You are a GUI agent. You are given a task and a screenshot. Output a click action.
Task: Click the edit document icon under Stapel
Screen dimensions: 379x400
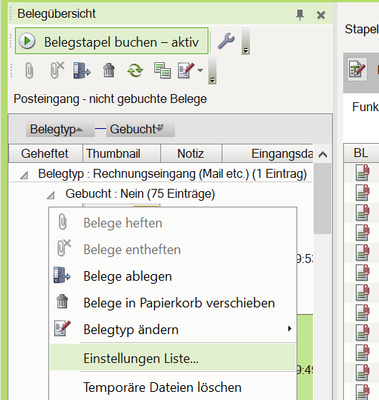(x=357, y=69)
